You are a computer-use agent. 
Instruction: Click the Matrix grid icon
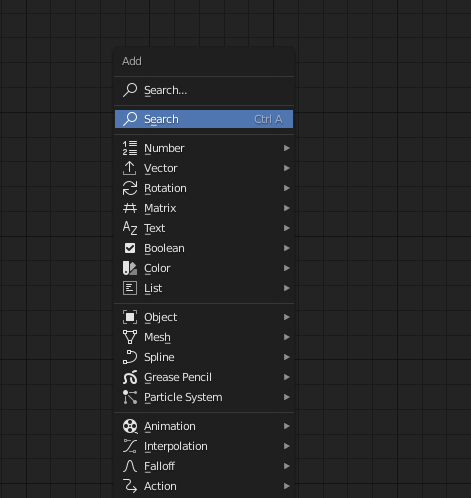(x=130, y=208)
